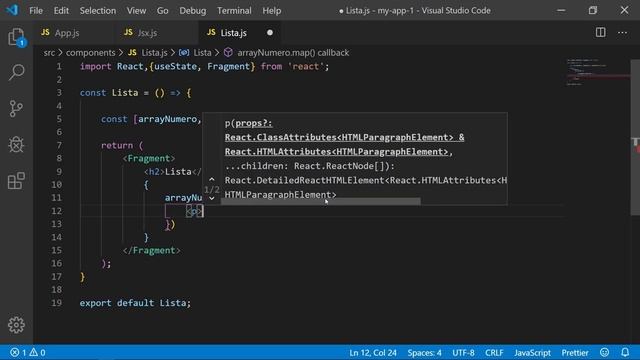Click the editor minimap
The image size is (640, 360).
(x=598, y=73)
